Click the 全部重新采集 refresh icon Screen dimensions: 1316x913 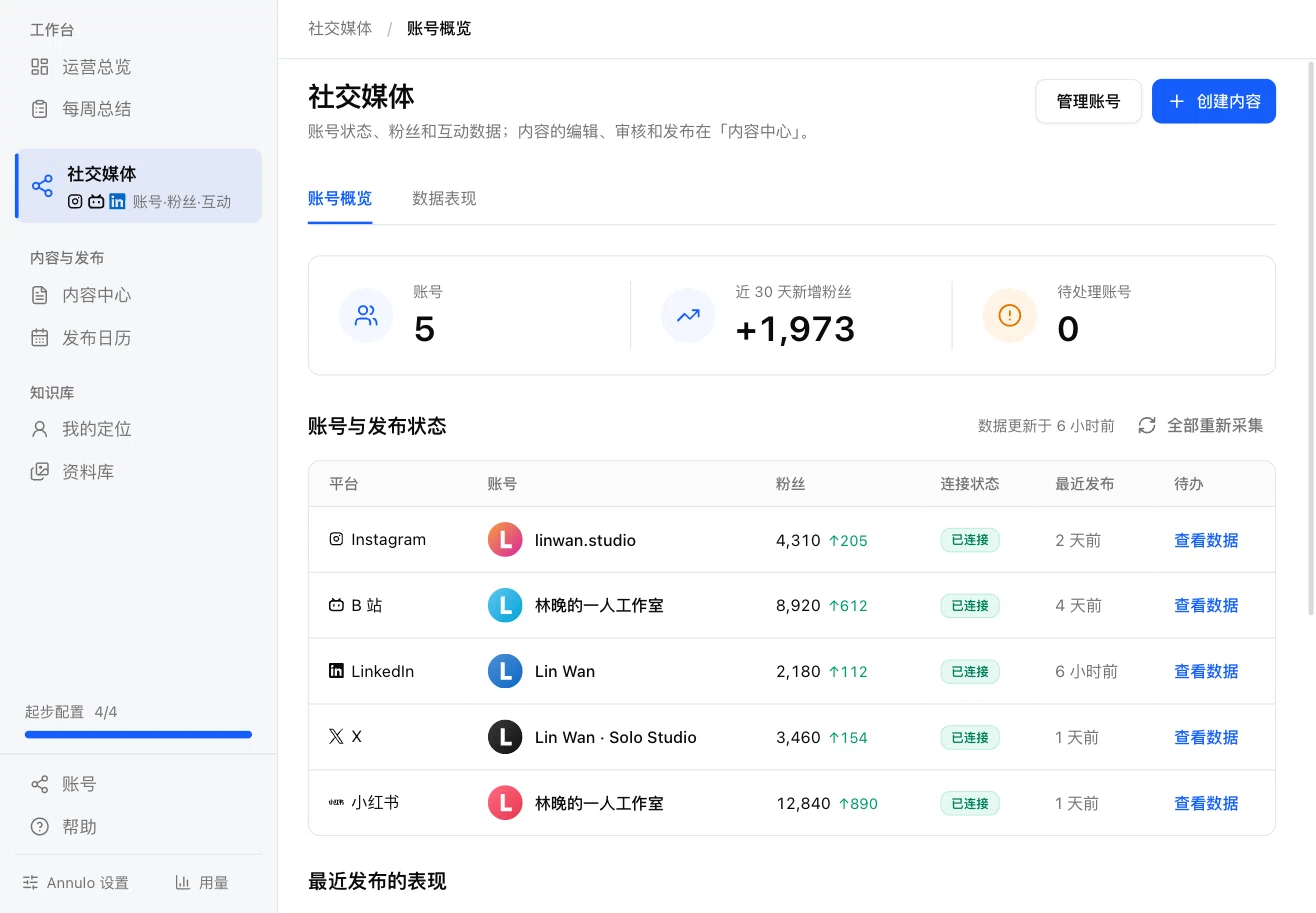pos(1147,426)
